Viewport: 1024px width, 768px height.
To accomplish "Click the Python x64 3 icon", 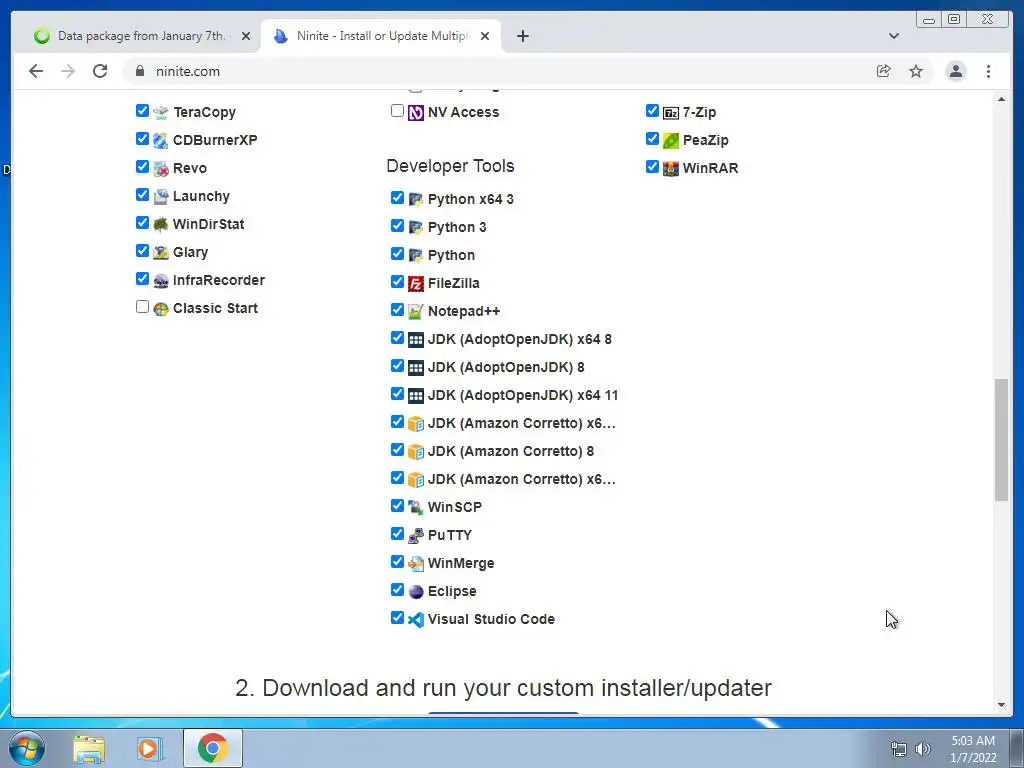I will coord(416,200).
